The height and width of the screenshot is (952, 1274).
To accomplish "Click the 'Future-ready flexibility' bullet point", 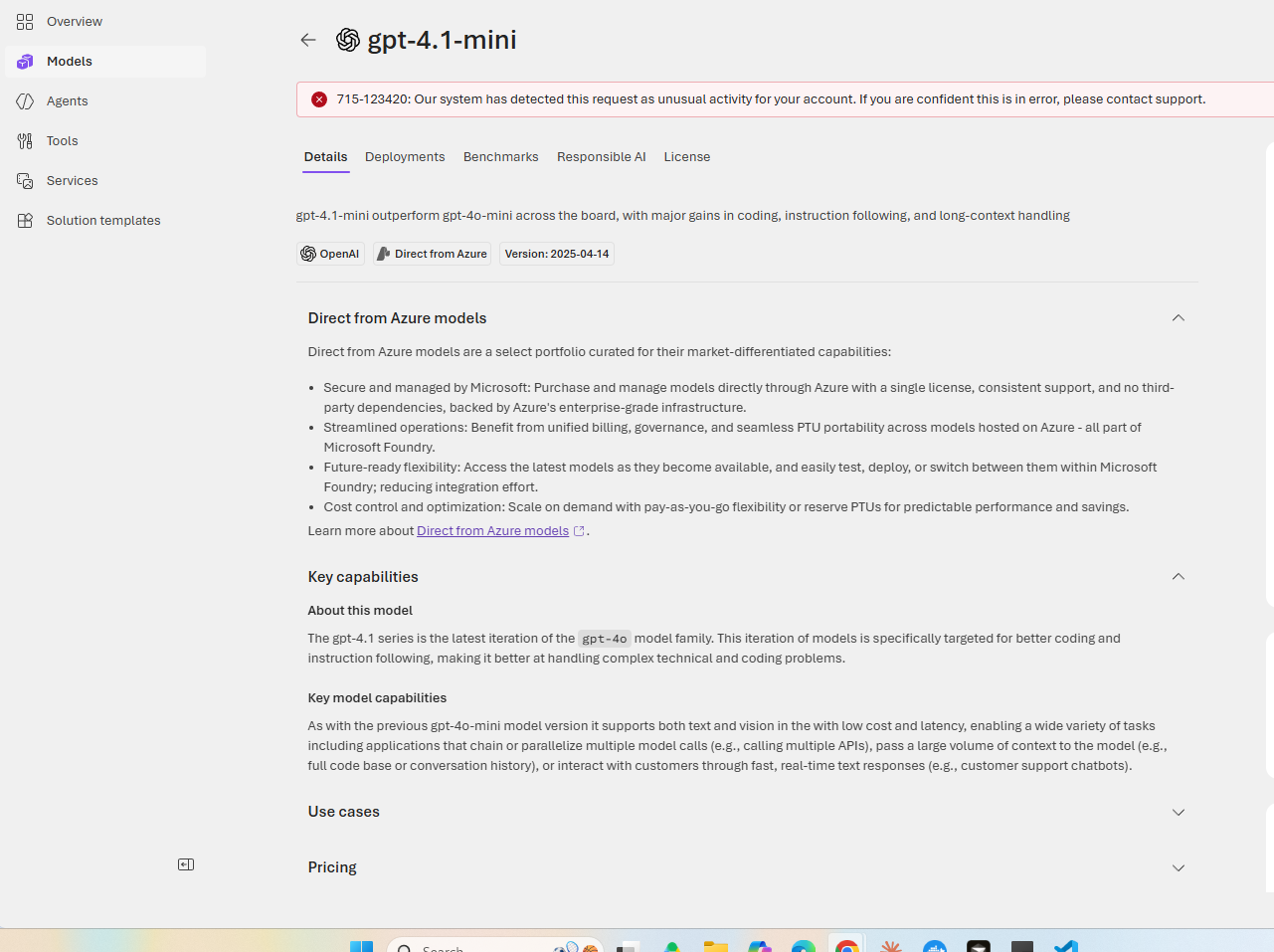I will click(x=740, y=477).
